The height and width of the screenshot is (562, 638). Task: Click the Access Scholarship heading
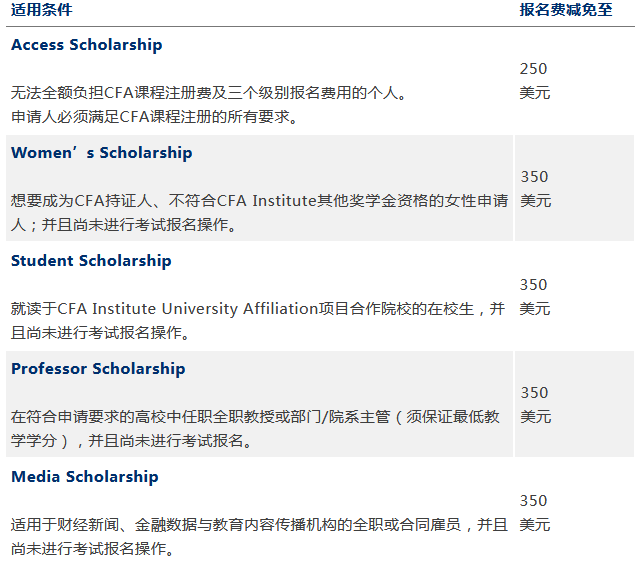click(x=86, y=45)
